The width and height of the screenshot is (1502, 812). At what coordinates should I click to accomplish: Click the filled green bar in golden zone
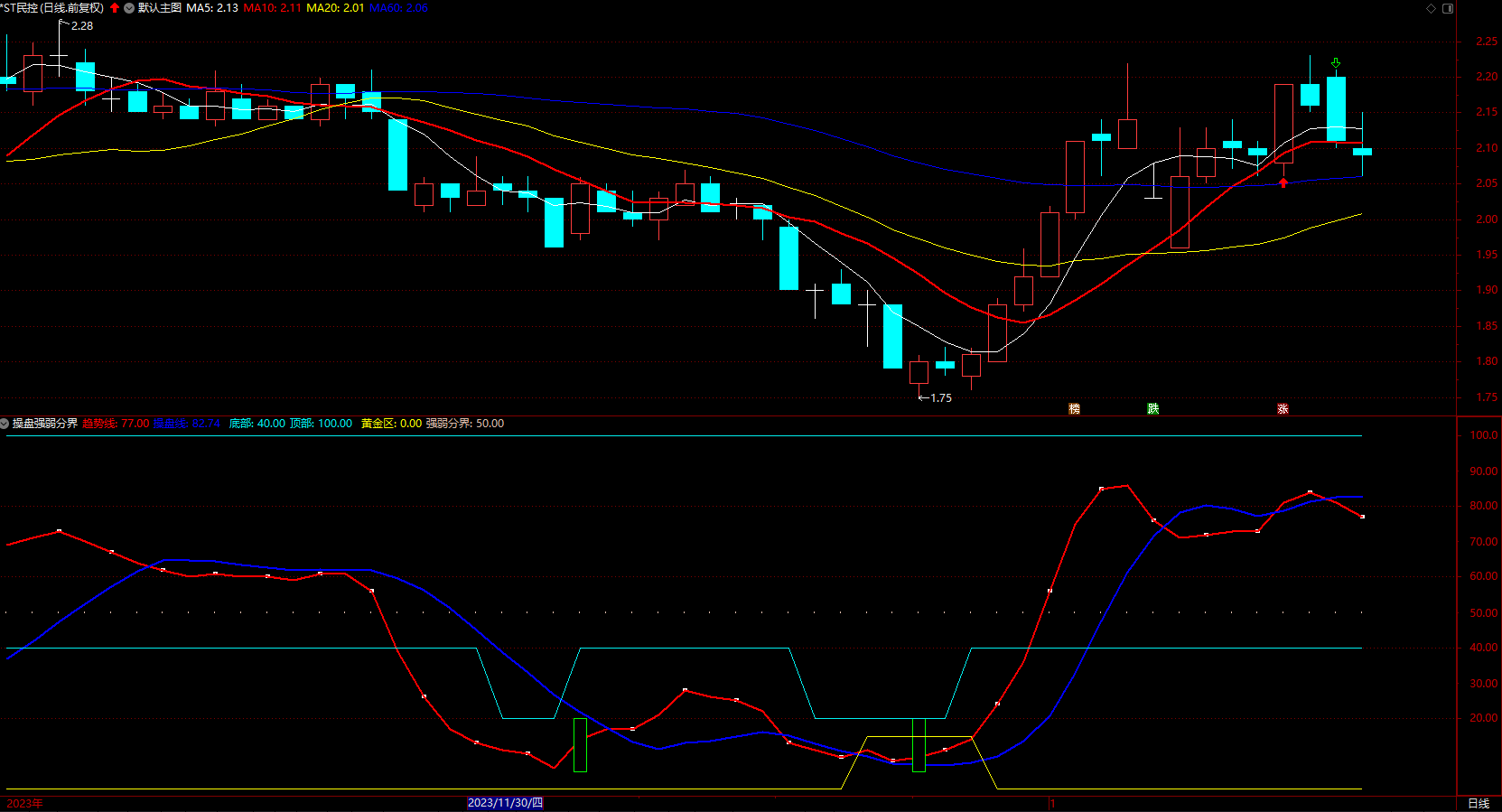[x=919, y=745]
